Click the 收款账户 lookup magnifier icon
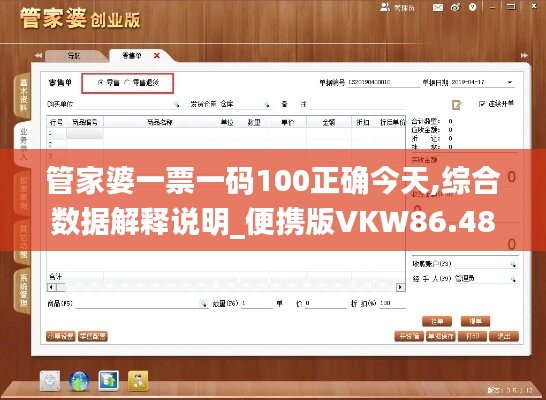This screenshot has width=546, height=400. [x=513, y=264]
